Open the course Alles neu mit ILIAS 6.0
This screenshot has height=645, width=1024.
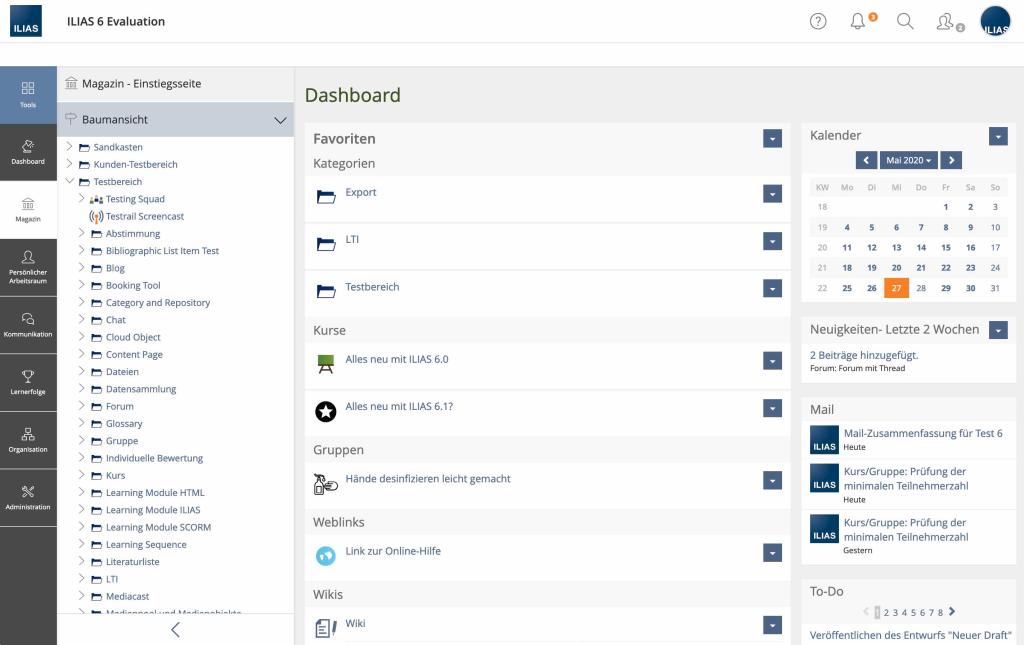coord(396,359)
